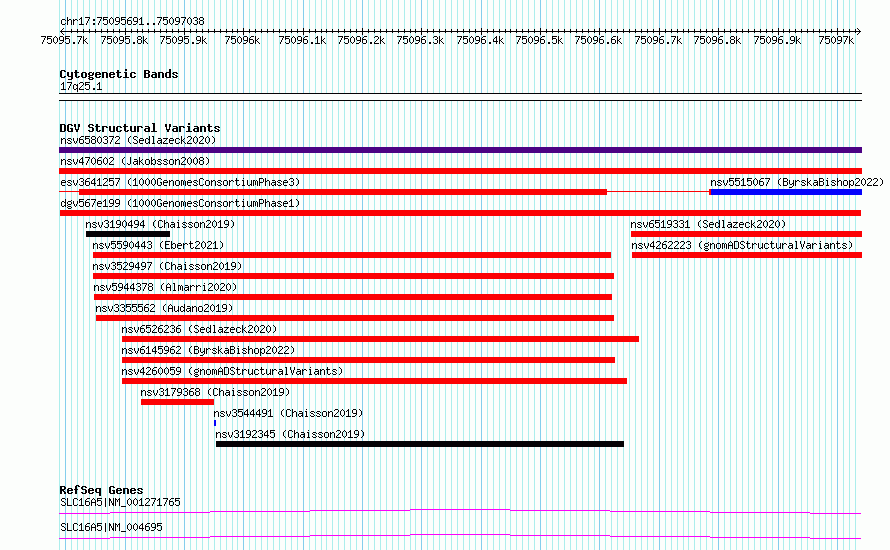Click the RefSeq Genes track title
890x550 pixels.
point(101,490)
